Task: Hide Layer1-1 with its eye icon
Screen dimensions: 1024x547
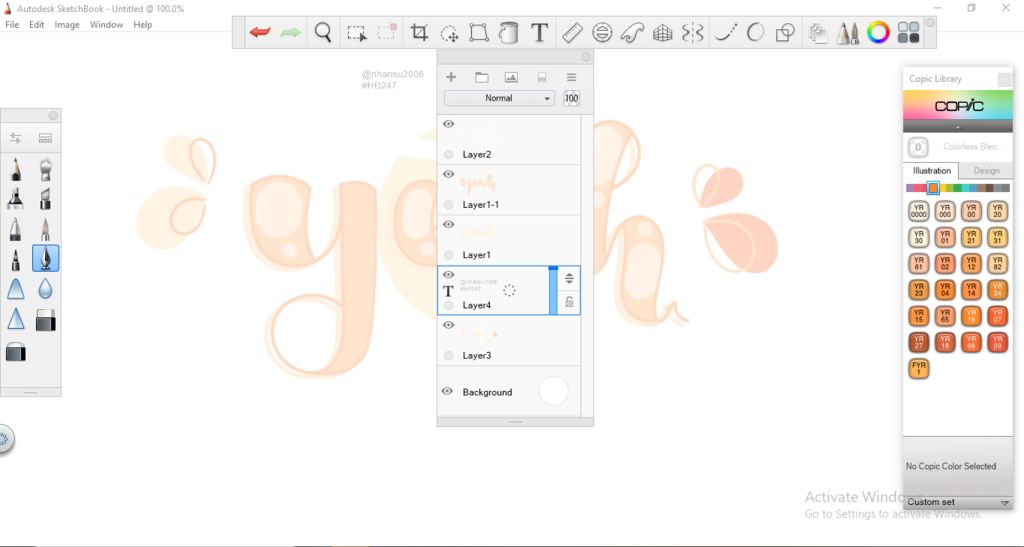Action: (x=448, y=174)
